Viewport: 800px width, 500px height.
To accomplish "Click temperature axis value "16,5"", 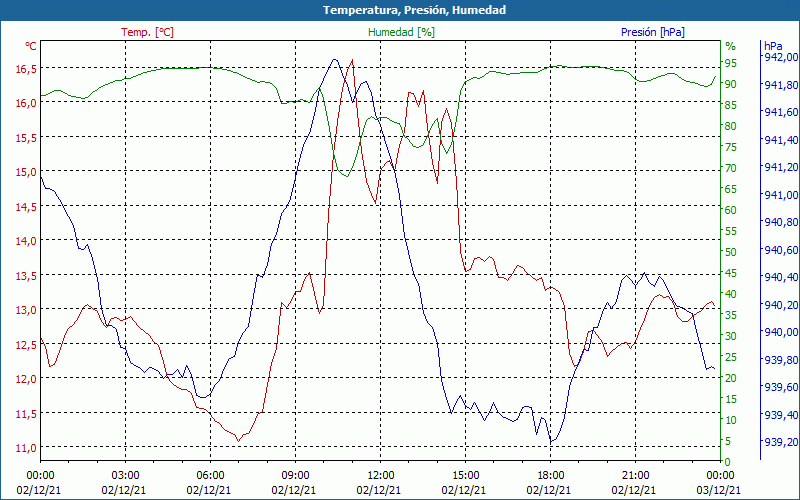I will point(27,70).
